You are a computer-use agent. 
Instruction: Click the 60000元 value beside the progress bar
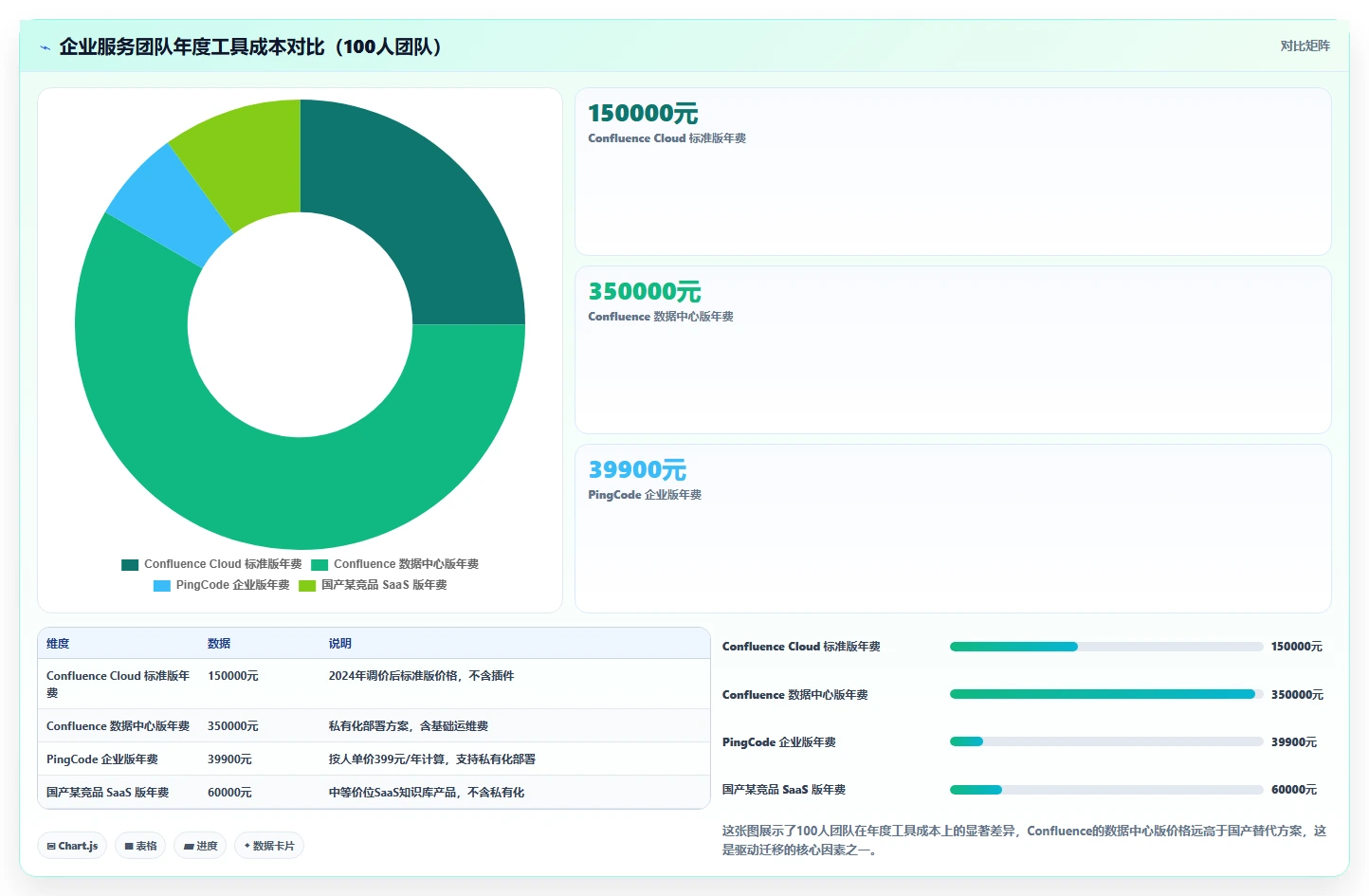1294,790
